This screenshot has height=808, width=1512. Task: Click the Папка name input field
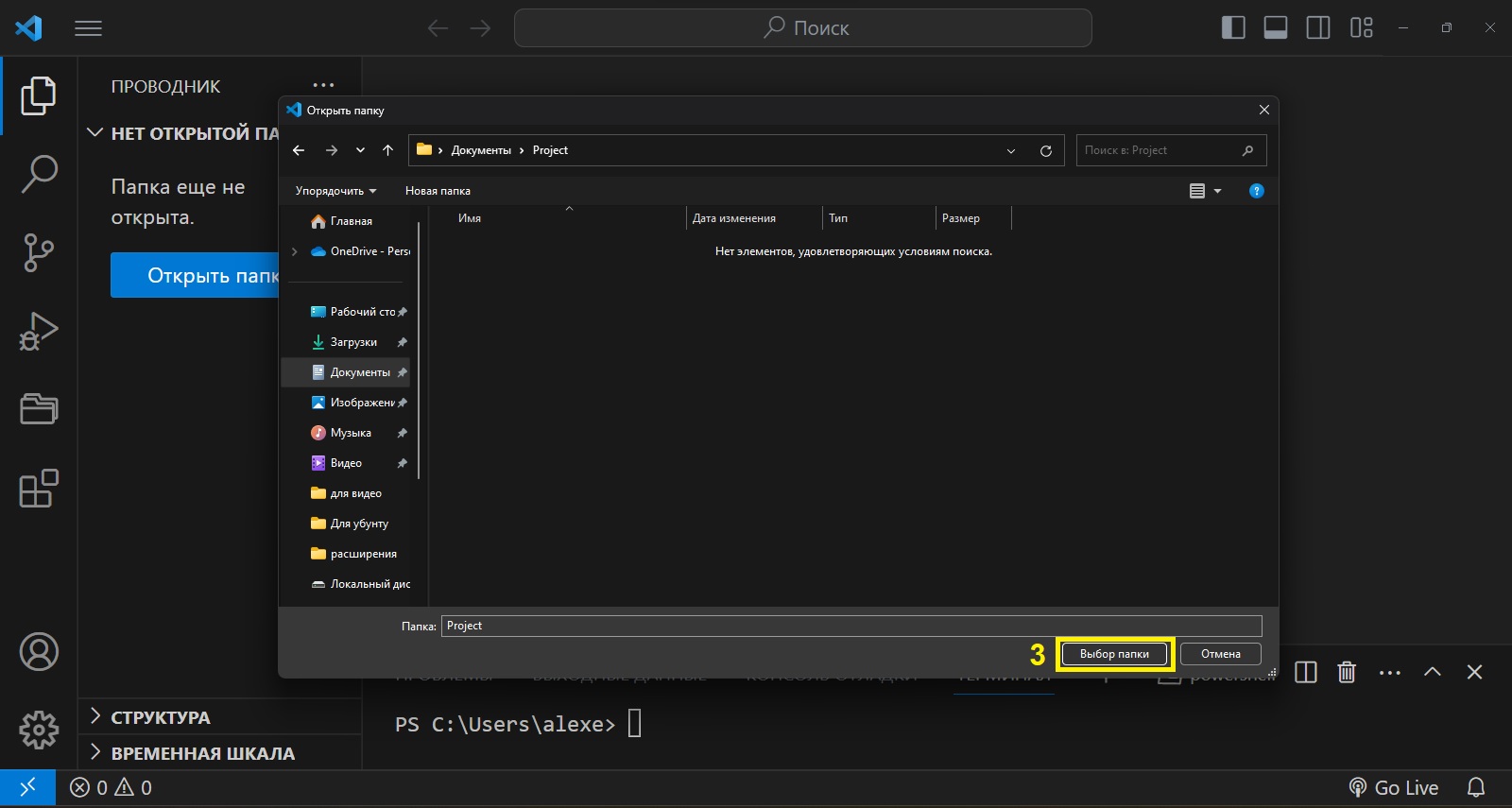[x=851, y=626]
